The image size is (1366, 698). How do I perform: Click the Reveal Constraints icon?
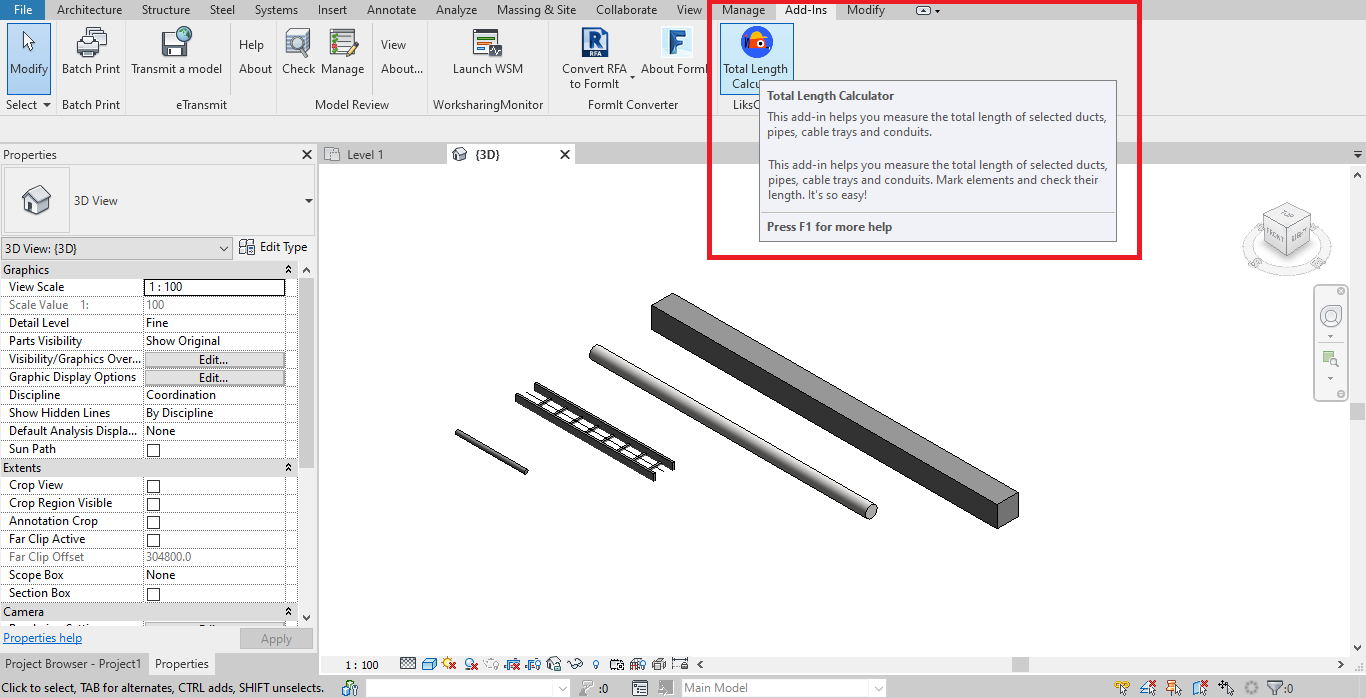[x=680, y=664]
